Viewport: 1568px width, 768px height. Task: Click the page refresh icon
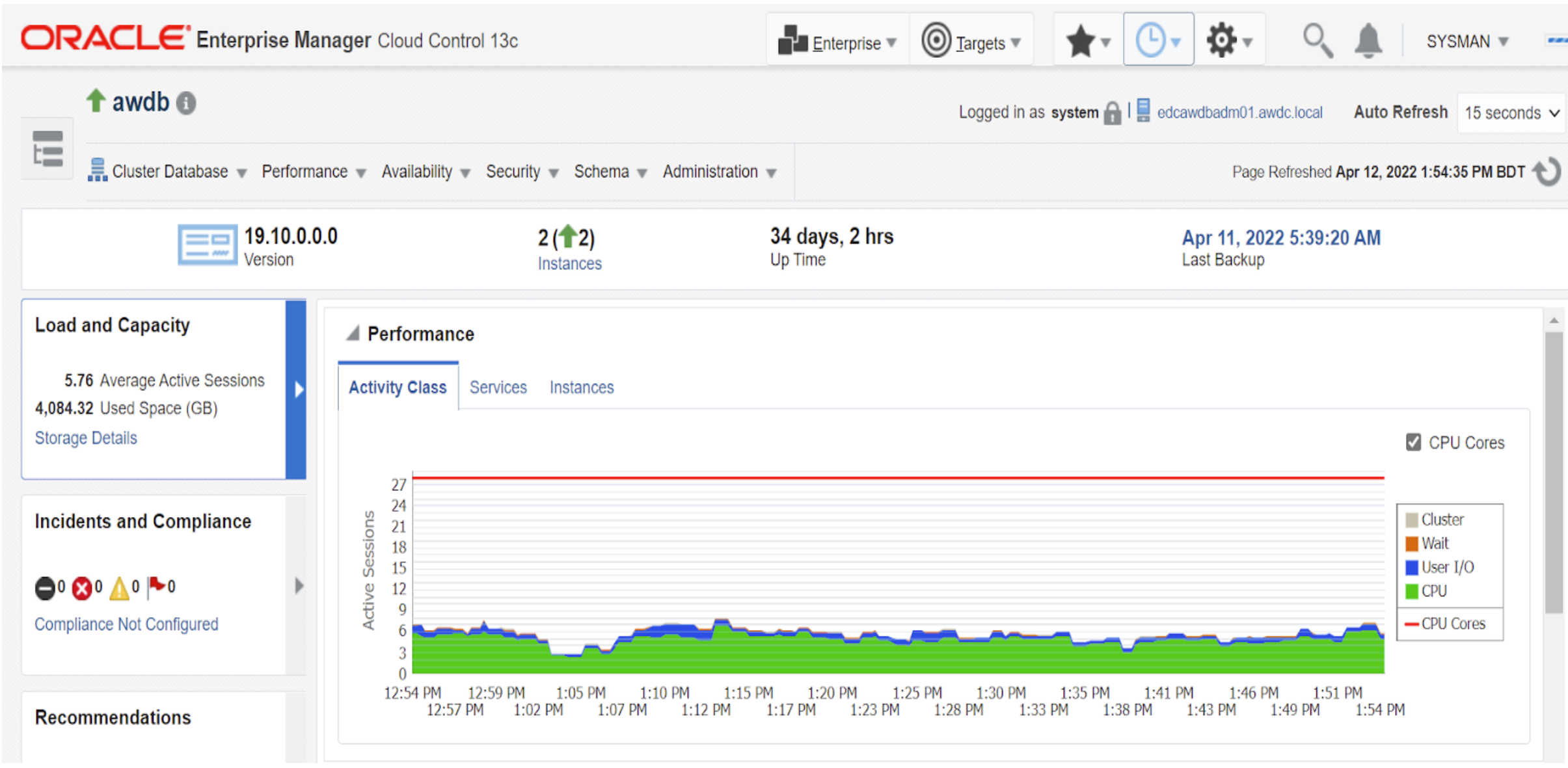(1547, 172)
